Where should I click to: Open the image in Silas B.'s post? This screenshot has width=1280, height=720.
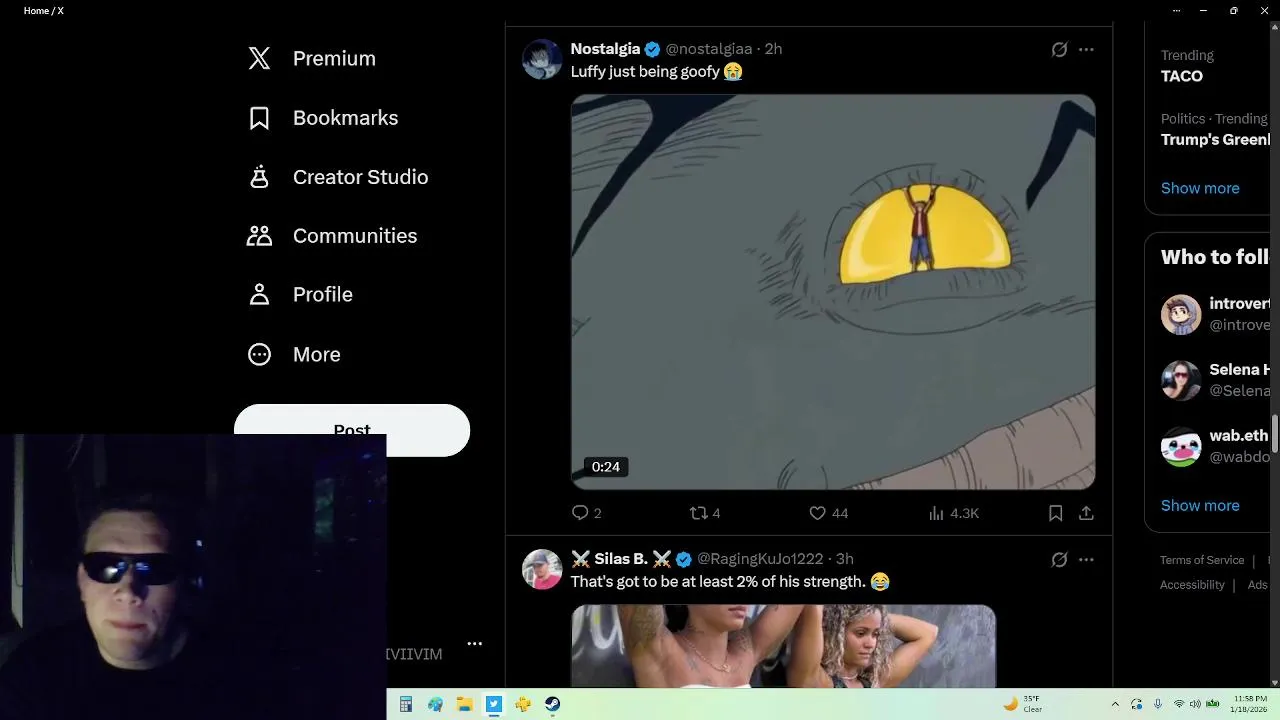(x=783, y=646)
